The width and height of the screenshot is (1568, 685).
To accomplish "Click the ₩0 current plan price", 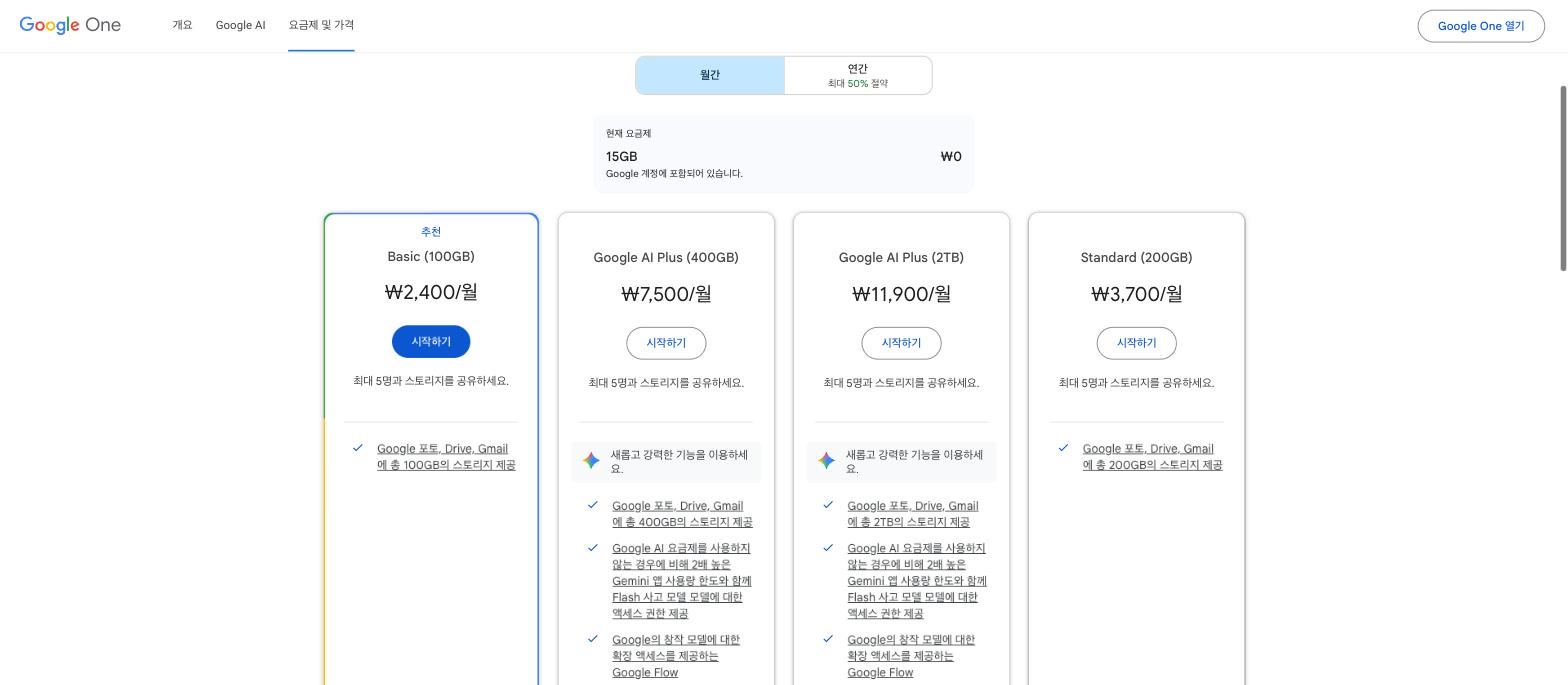I will pos(951,156).
